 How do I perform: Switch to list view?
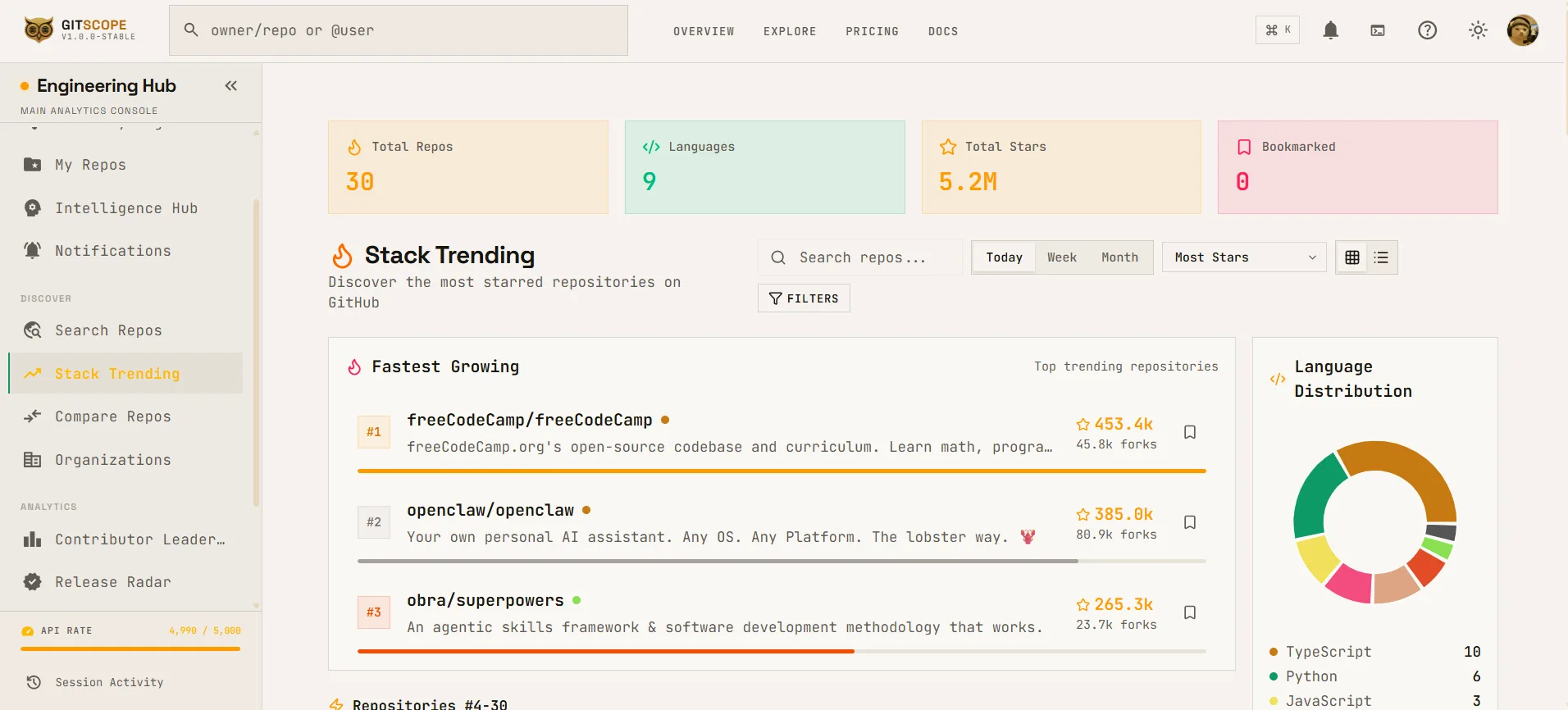pos(1381,257)
